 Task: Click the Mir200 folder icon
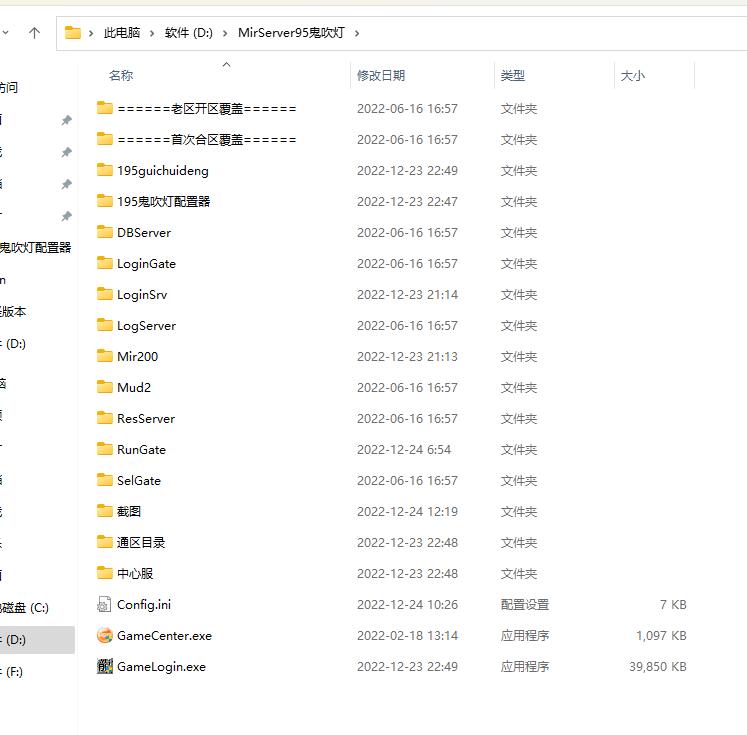pos(105,356)
